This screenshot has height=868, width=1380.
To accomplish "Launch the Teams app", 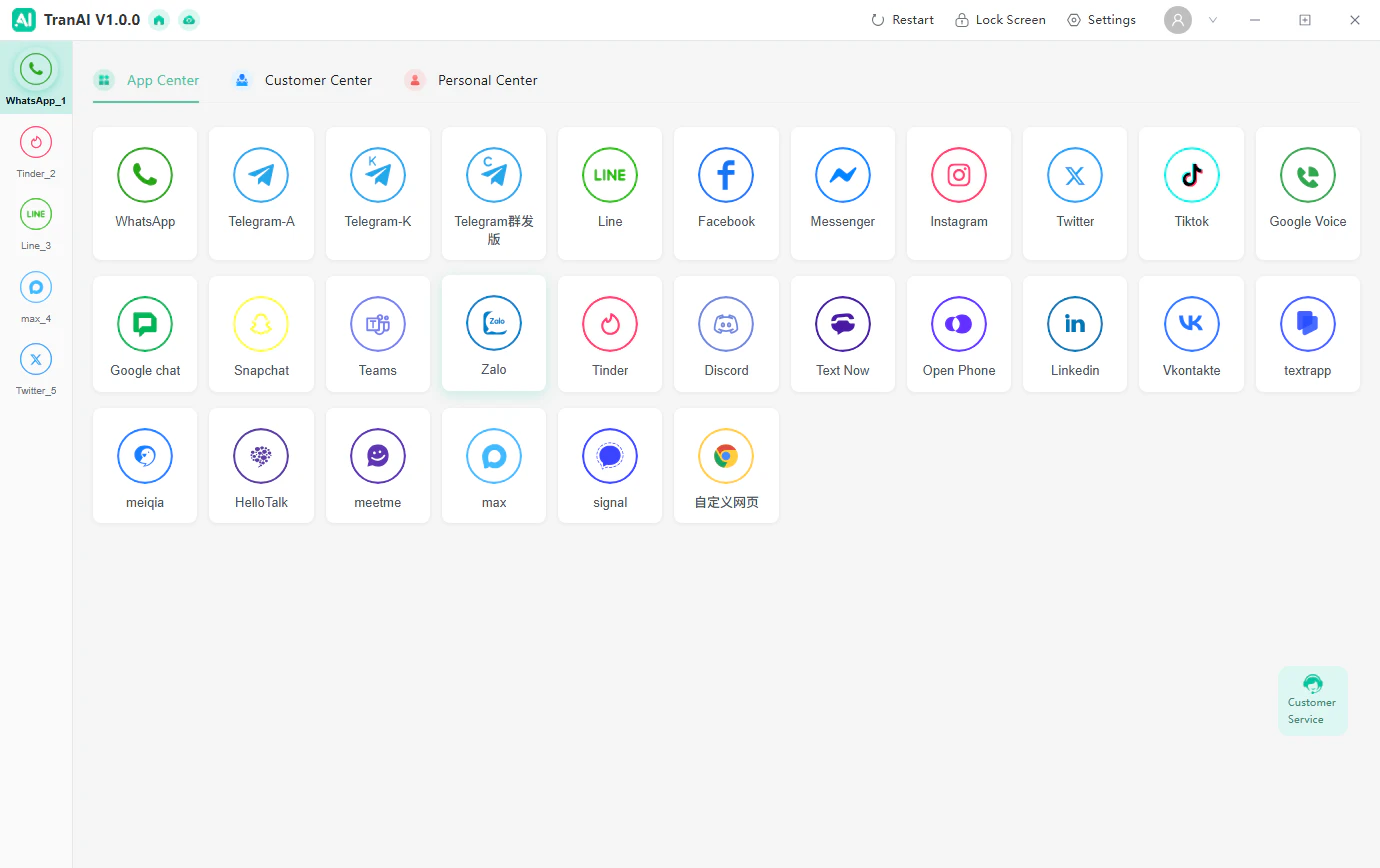I will point(378,334).
